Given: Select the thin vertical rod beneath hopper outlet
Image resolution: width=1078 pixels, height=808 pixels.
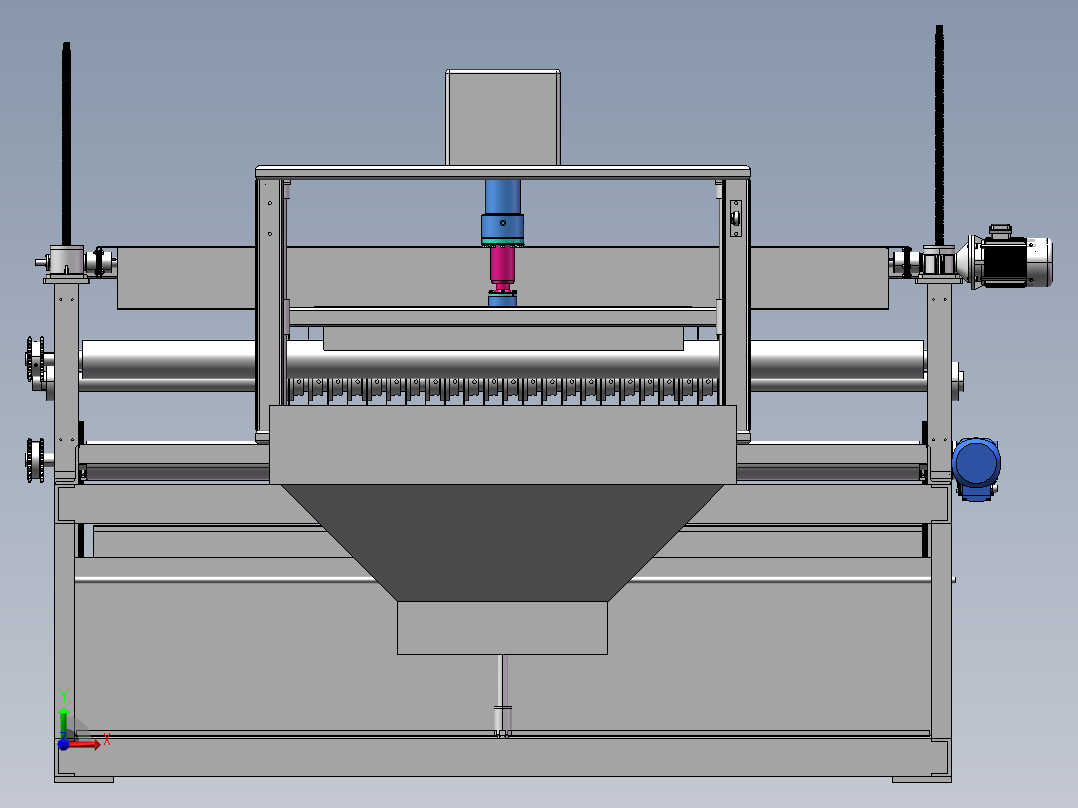Looking at the screenshot, I should (503, 696).
